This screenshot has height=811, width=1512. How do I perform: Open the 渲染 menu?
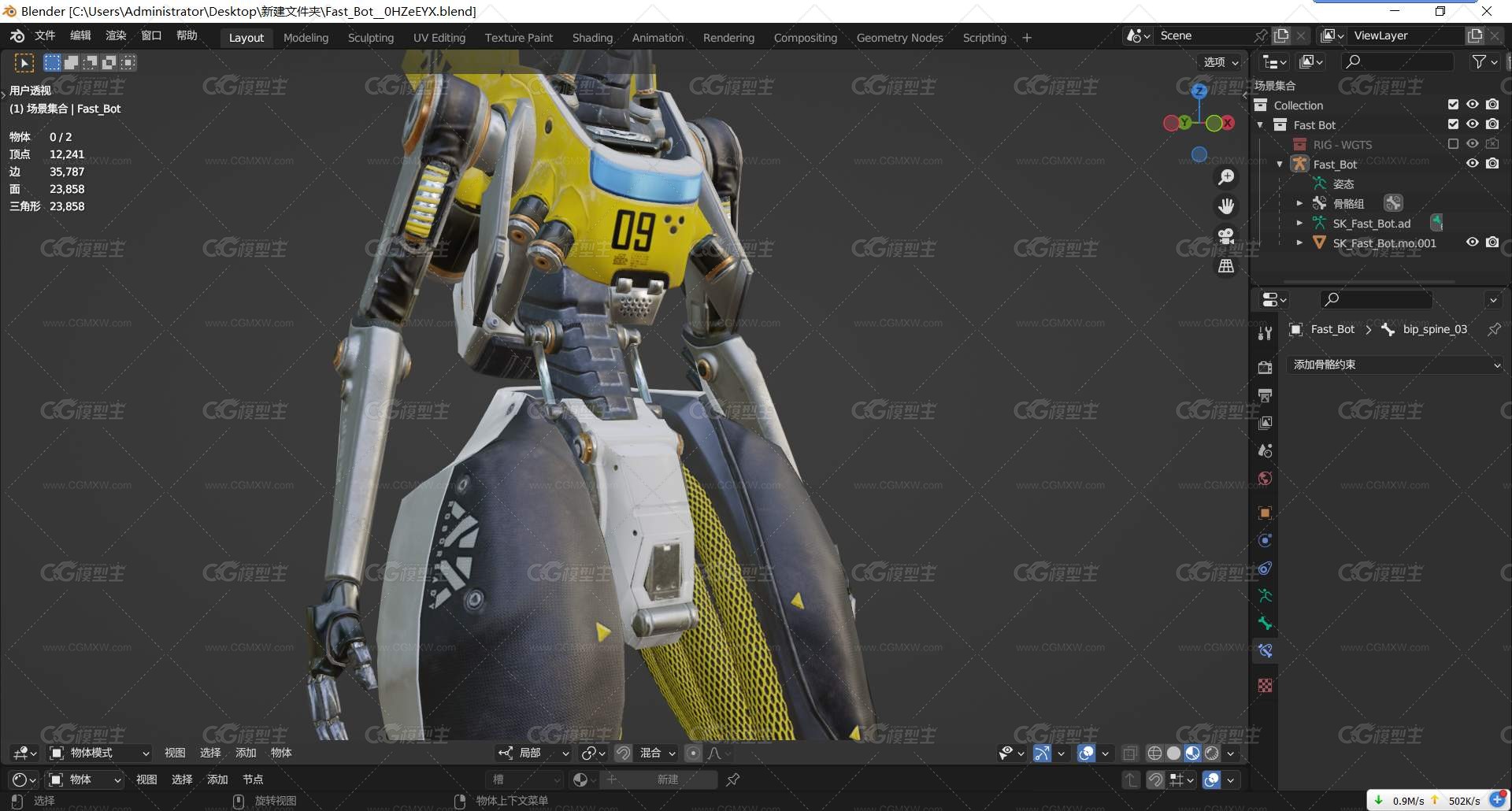tap(116, 35)
